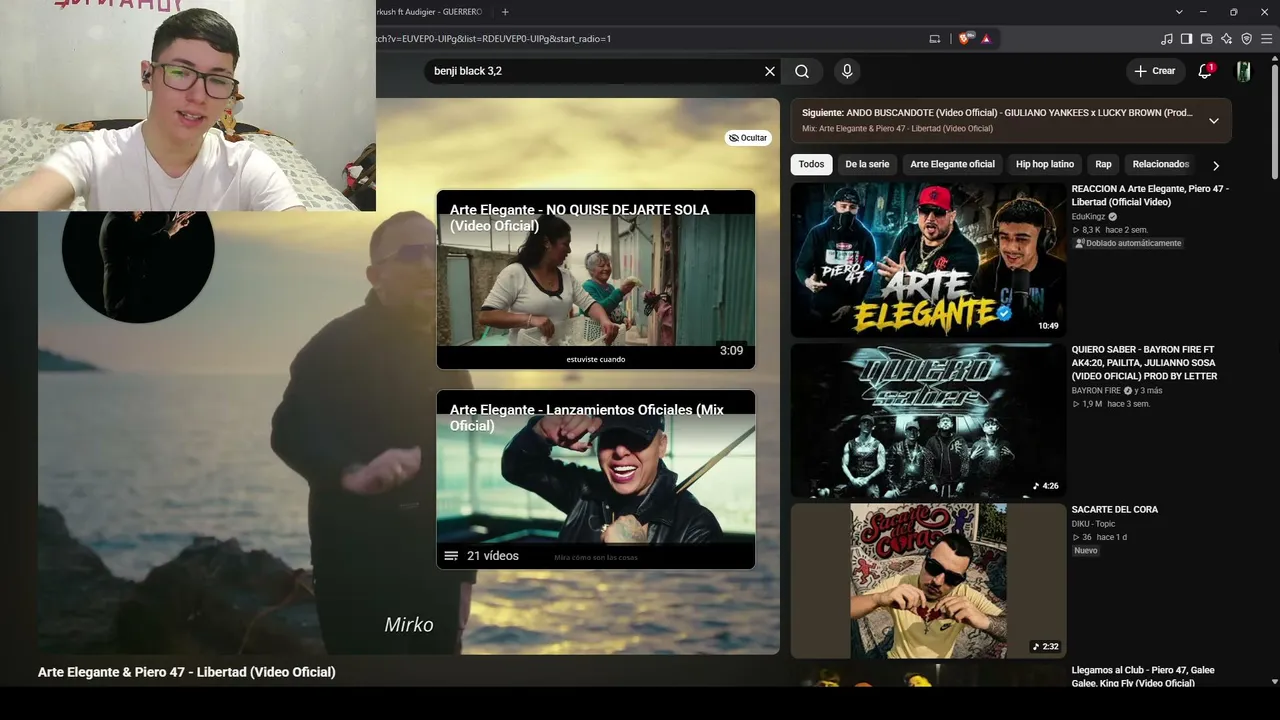Click the video title Arte Elegante & Piero 47
1280x720 pixels.
point(187,672)
